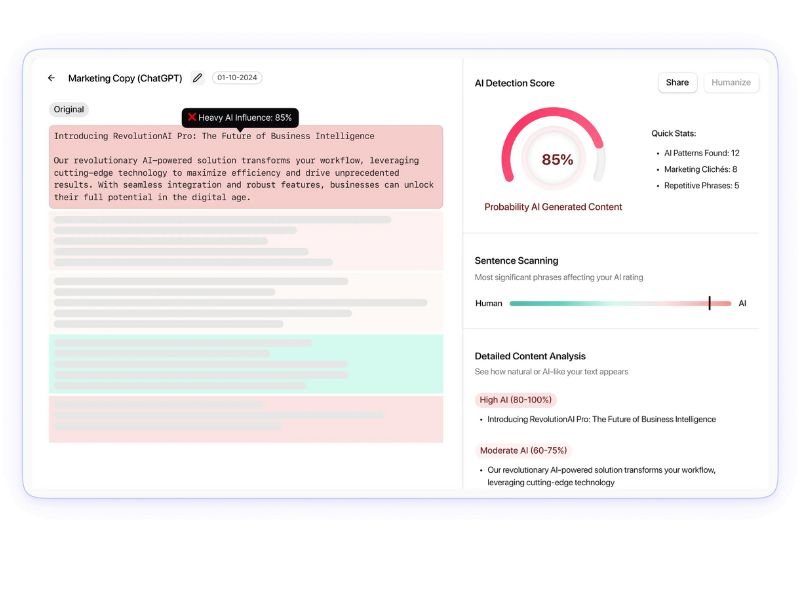Click the red highlighted first paragraph block
800x600 pixels.
(x=246, y=167)
